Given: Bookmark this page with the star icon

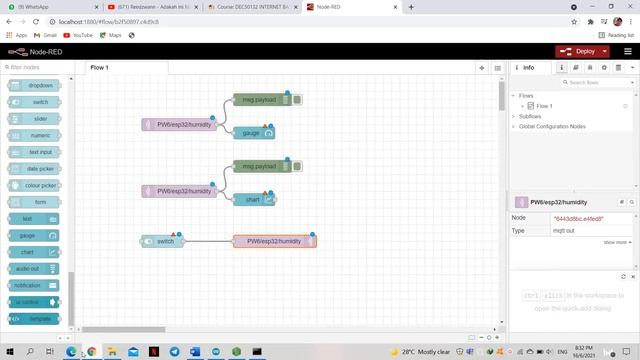Looking at the screenshot, I should (x=574, y=22).
